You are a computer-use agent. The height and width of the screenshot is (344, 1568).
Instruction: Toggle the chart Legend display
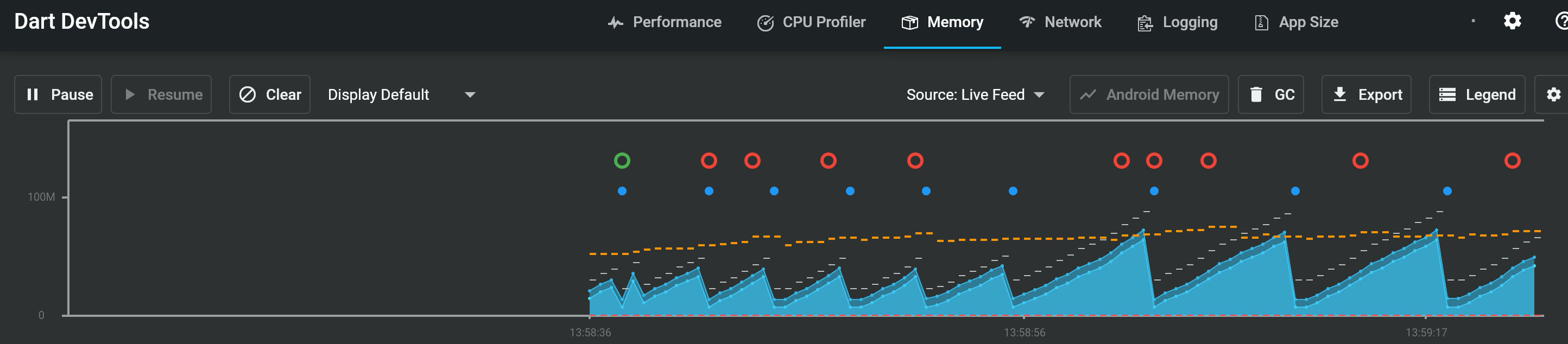[x=1477, y=94]
